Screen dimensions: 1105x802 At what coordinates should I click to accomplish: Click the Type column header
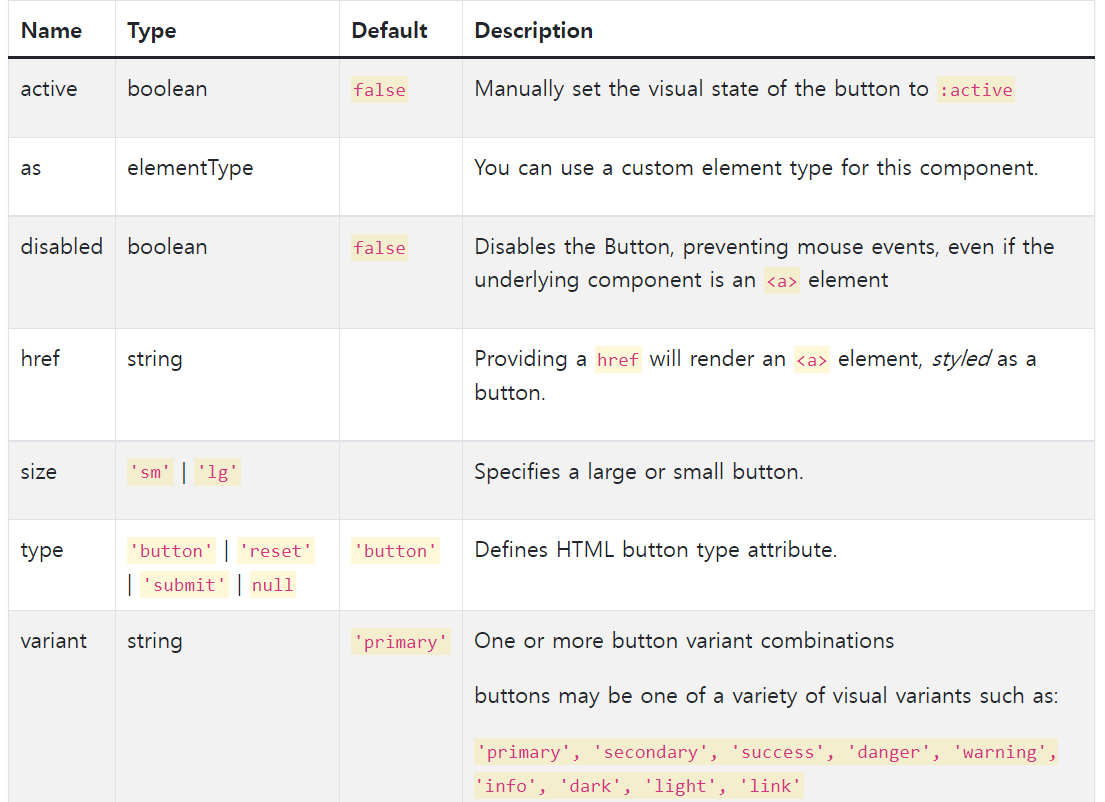(152, 31)
